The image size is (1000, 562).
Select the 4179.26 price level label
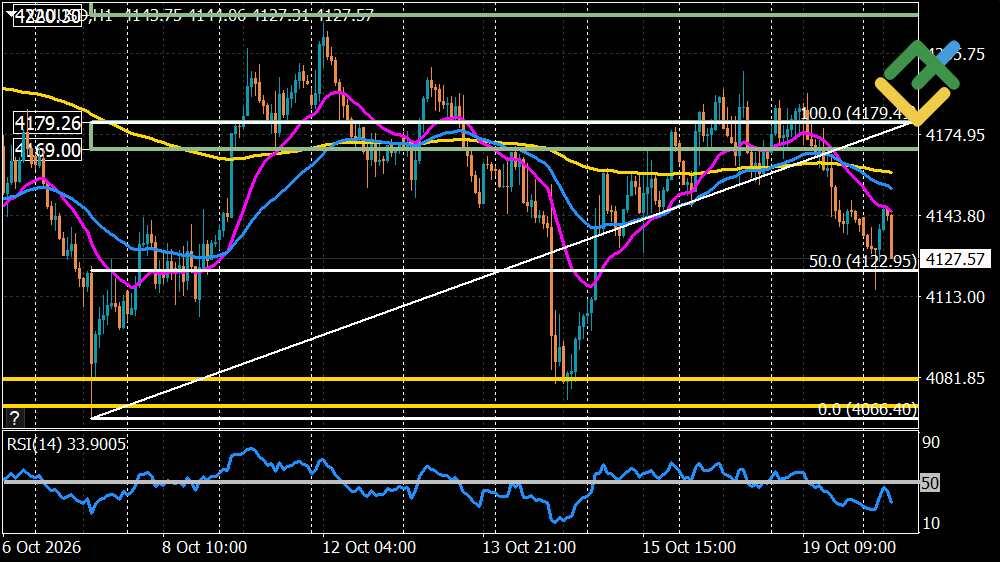(48, 122)
